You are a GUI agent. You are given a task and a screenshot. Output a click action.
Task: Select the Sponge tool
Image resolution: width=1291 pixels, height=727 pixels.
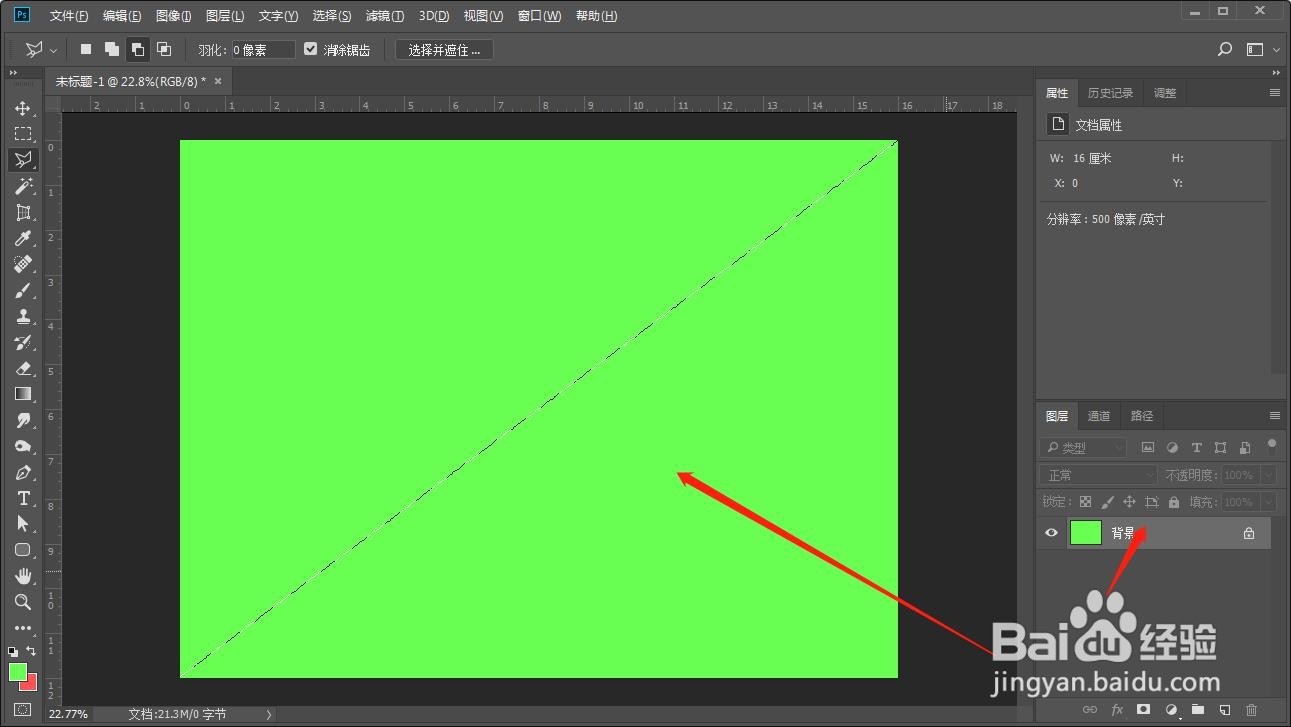click(23, 446)
